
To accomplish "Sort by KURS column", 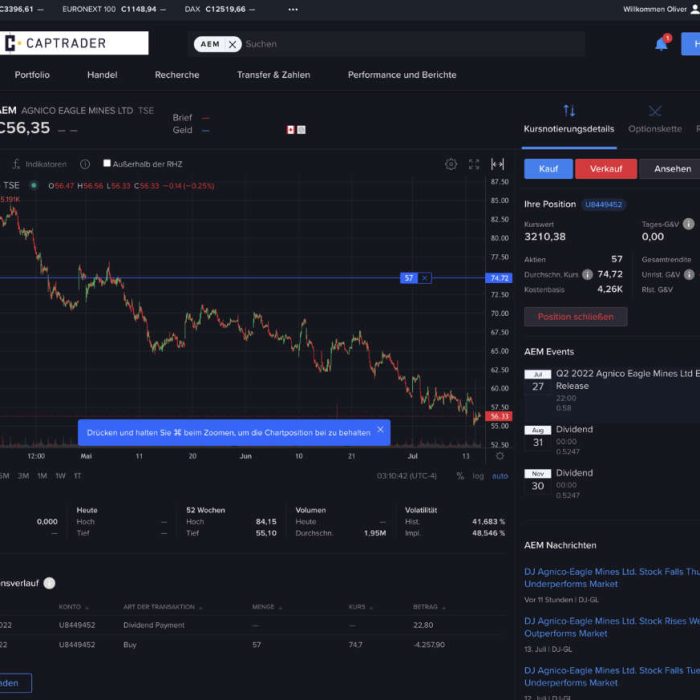I will point(360,607).
